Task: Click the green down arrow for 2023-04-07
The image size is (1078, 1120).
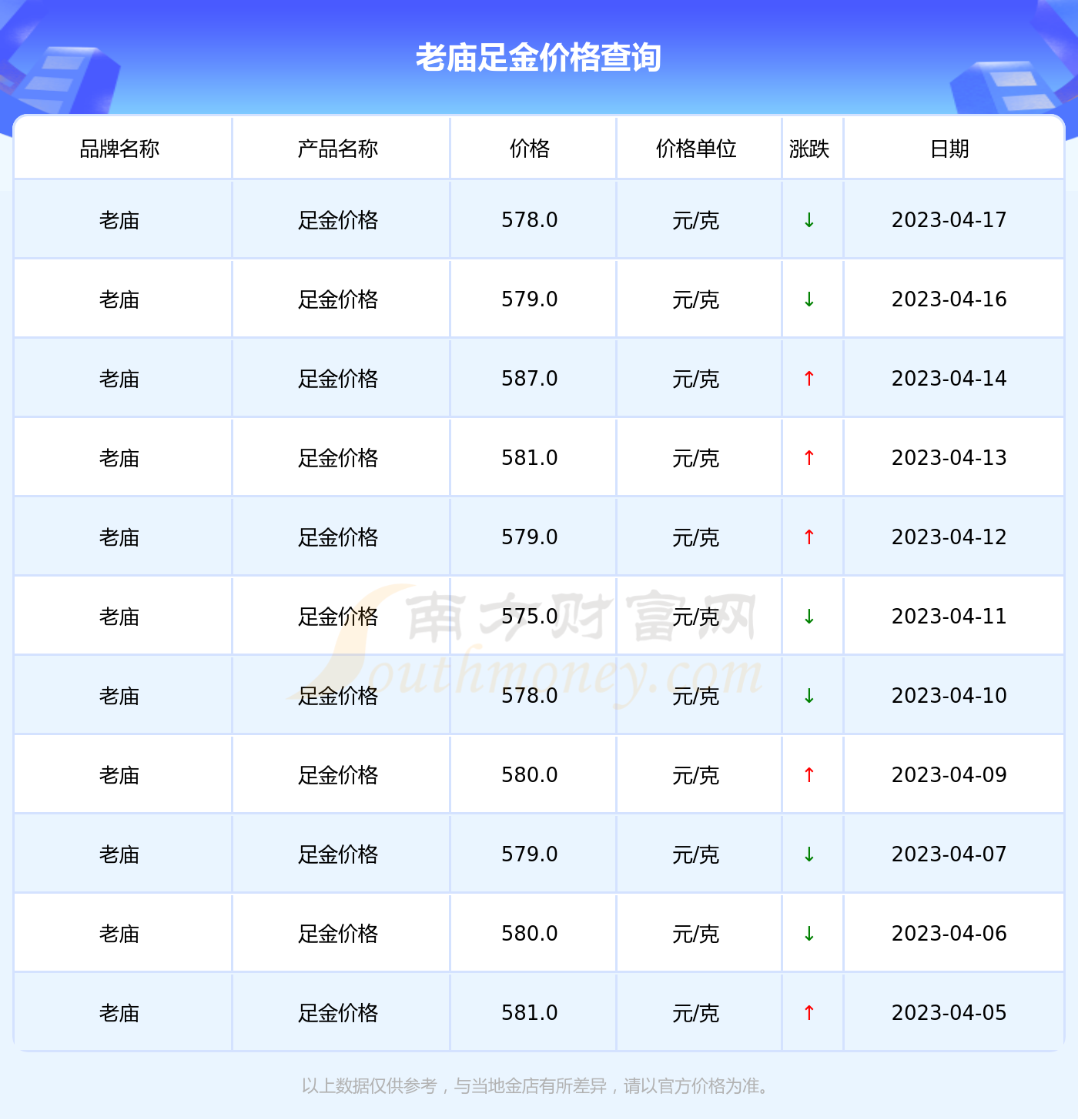Action: [809, 854]
